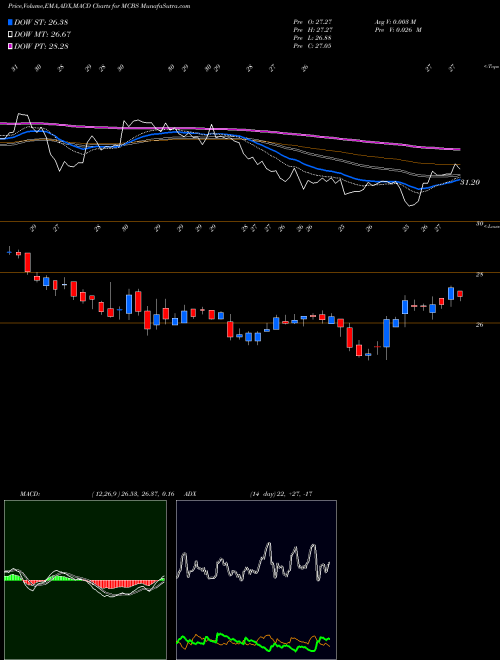Select the Pre C: 27.05 value

tap(313, 46)
